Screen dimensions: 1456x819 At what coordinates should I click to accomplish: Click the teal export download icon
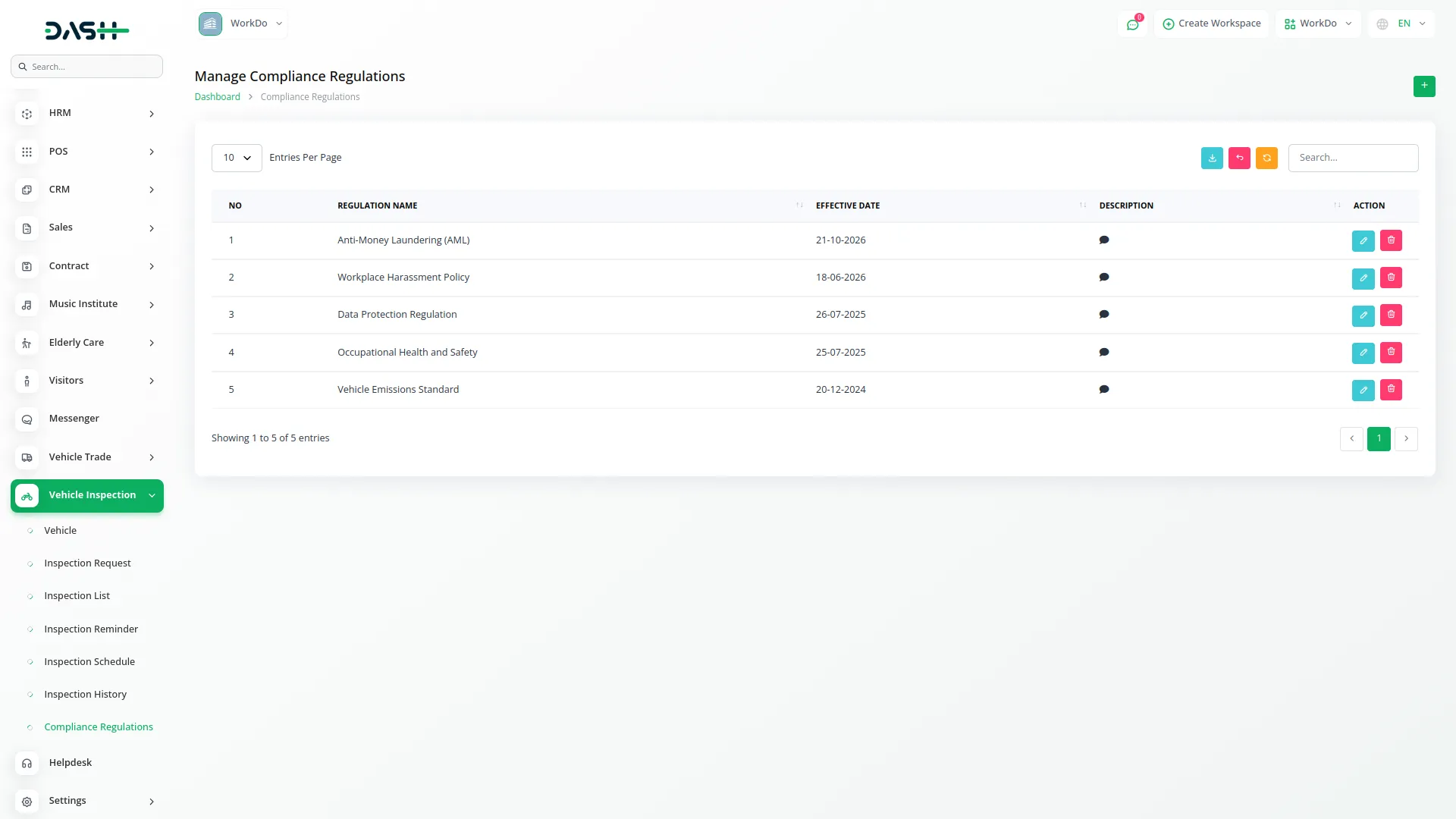click(1212, 158)
